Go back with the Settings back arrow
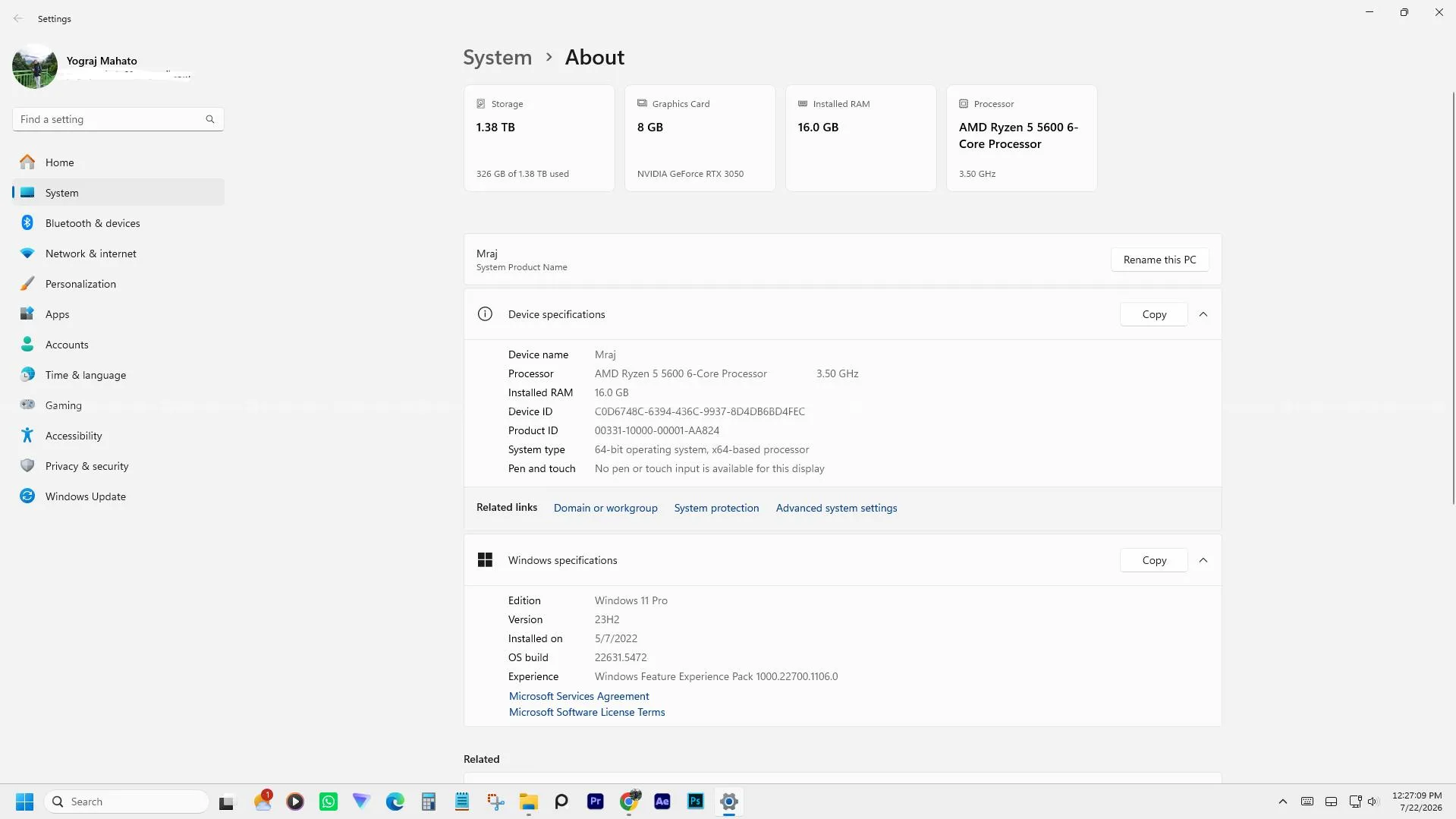1456x819 pixels. (18, 18)
